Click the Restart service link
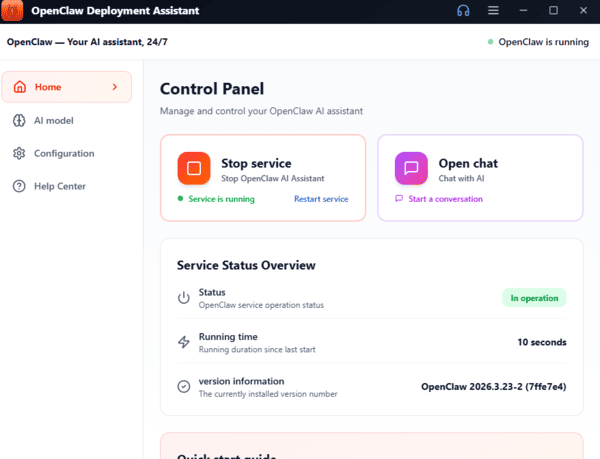Screen dimensions: 600x459 coord(321,199)
